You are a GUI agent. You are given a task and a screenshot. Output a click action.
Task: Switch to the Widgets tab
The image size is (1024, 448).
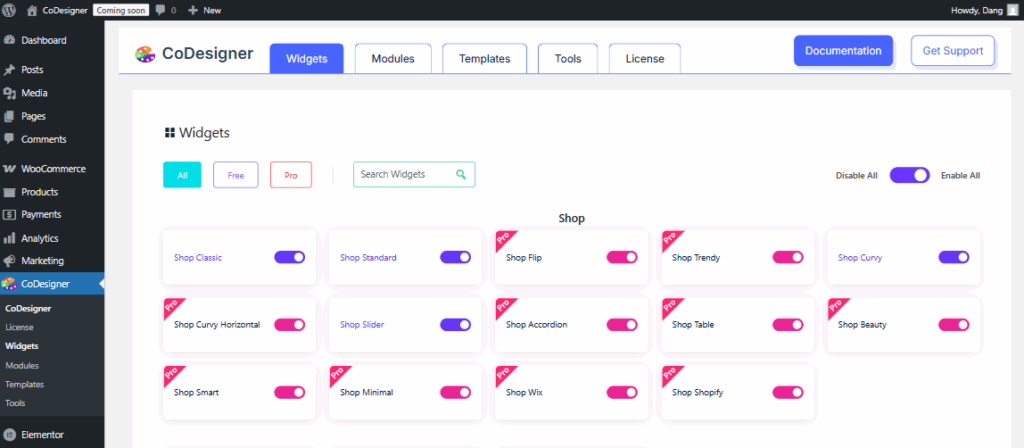coord(306,59)
